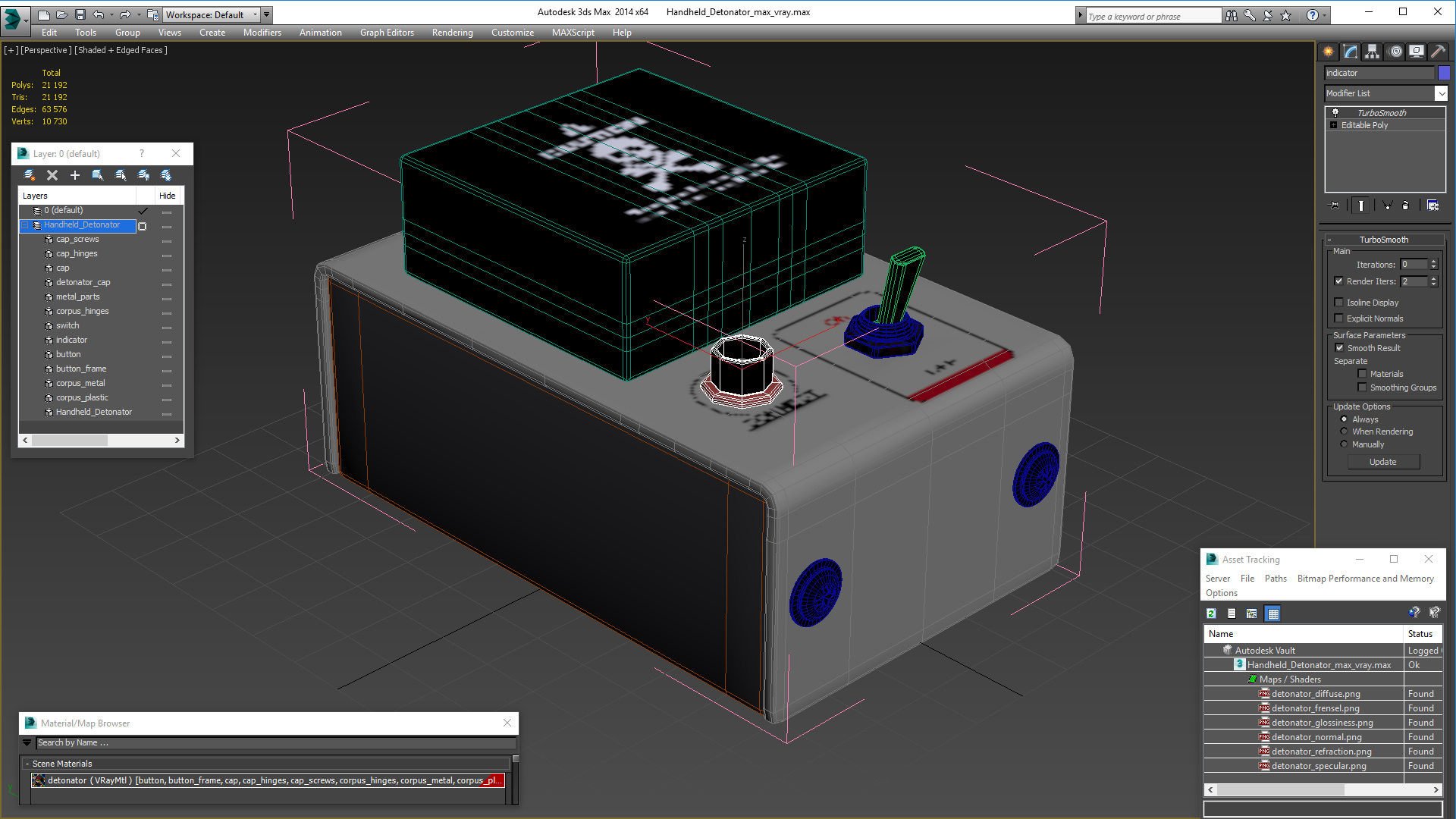Open the MAXScript menu
Viewport: 1456px width, 819px height.
coord(573,33)
